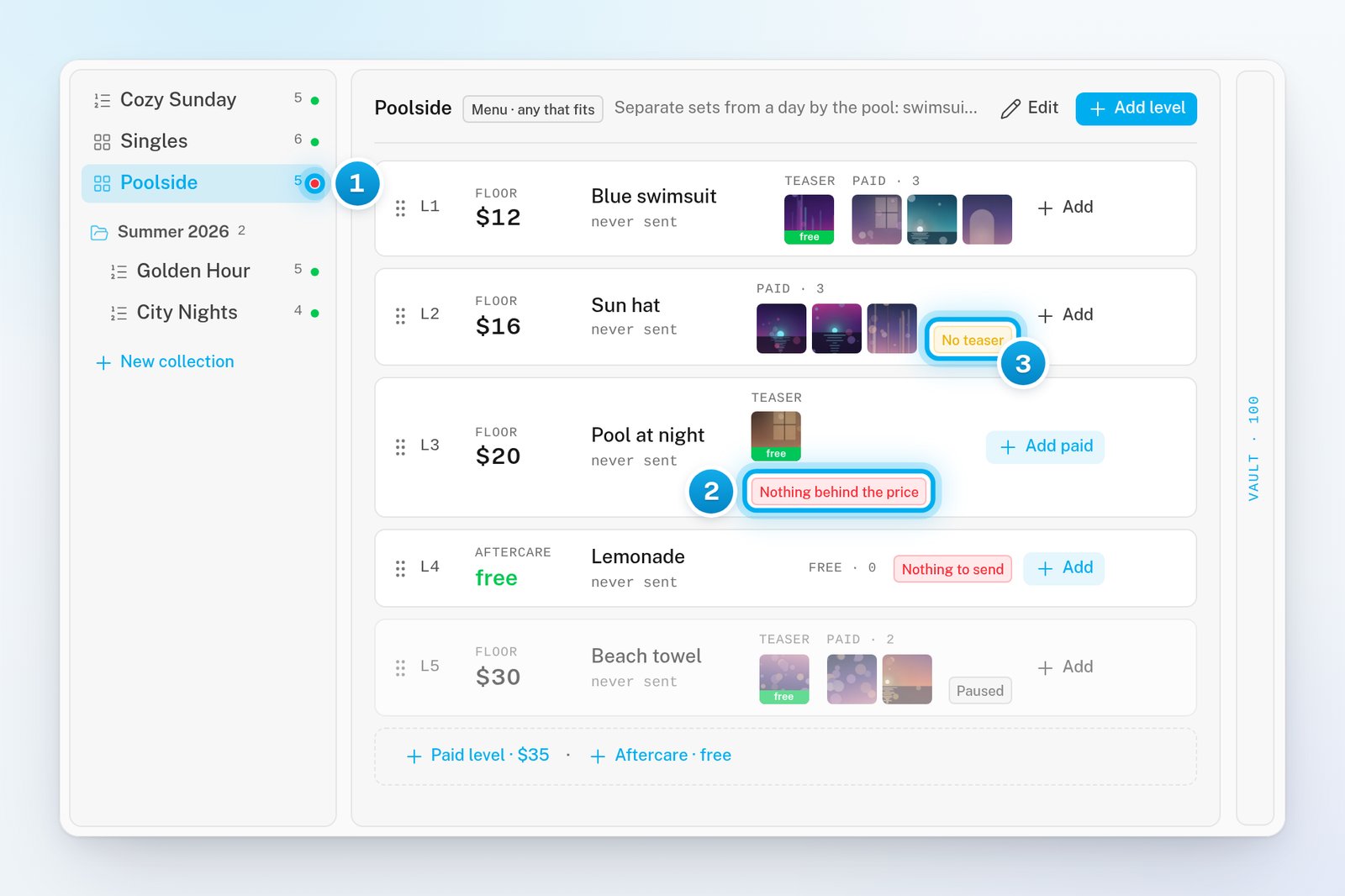Open the City Nights collection

[207, 312]
